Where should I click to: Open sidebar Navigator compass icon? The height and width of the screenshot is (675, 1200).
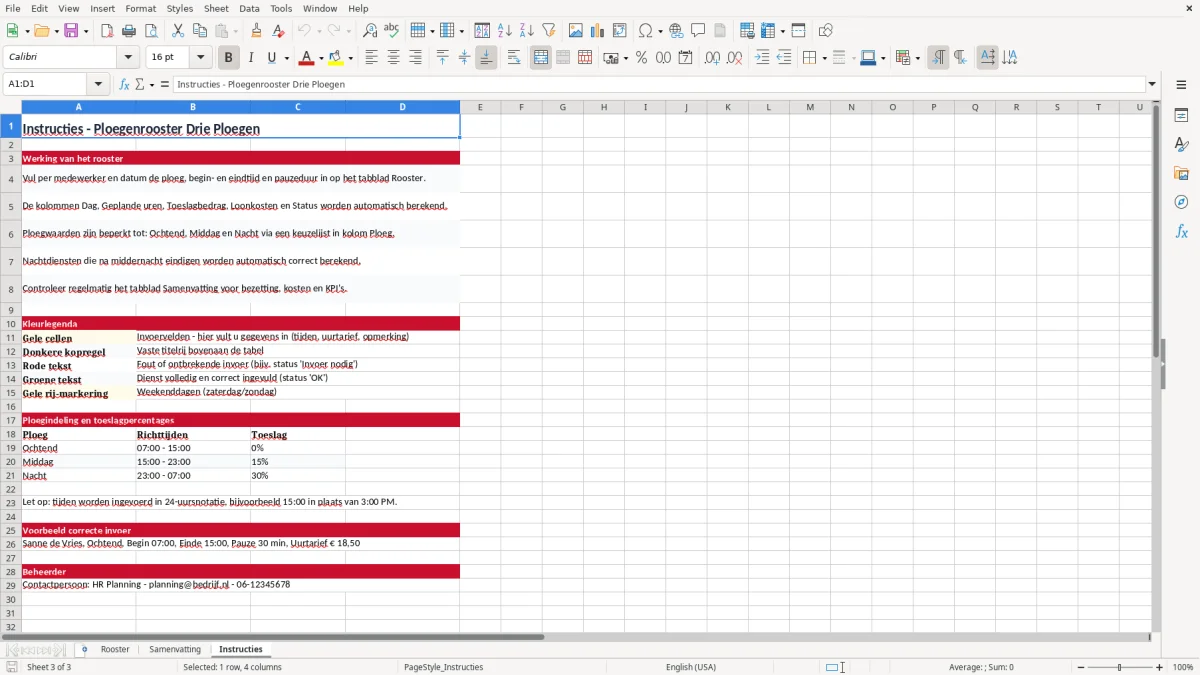pos(1181,202)
